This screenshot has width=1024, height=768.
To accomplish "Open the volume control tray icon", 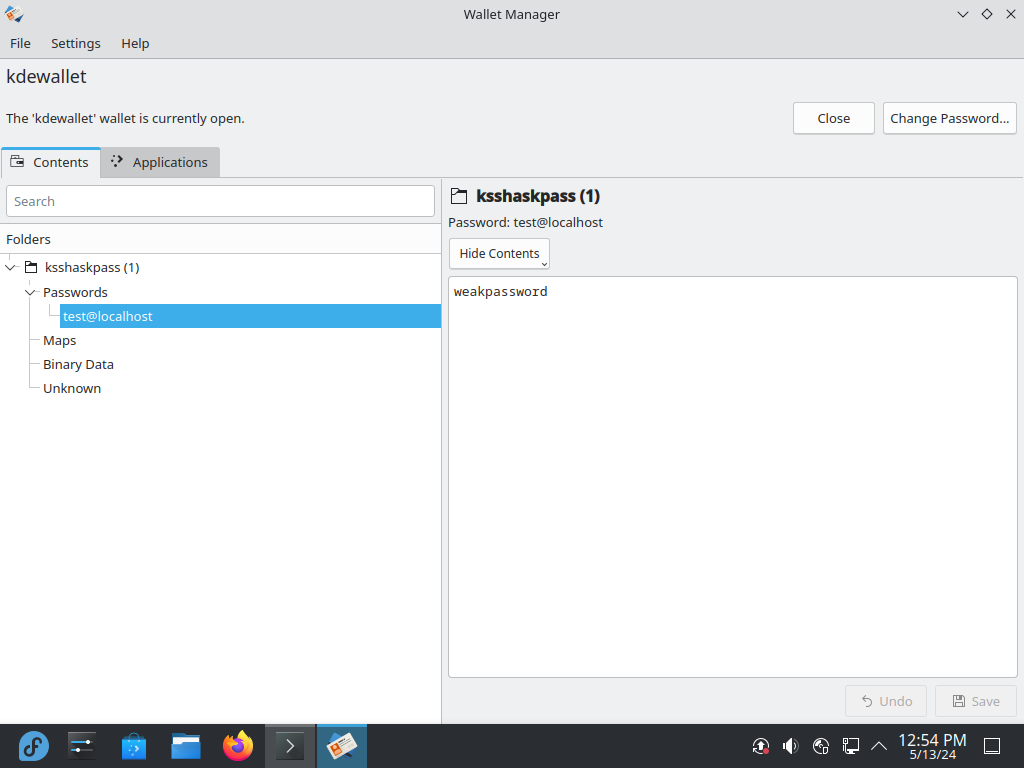I will coord(790,746).
